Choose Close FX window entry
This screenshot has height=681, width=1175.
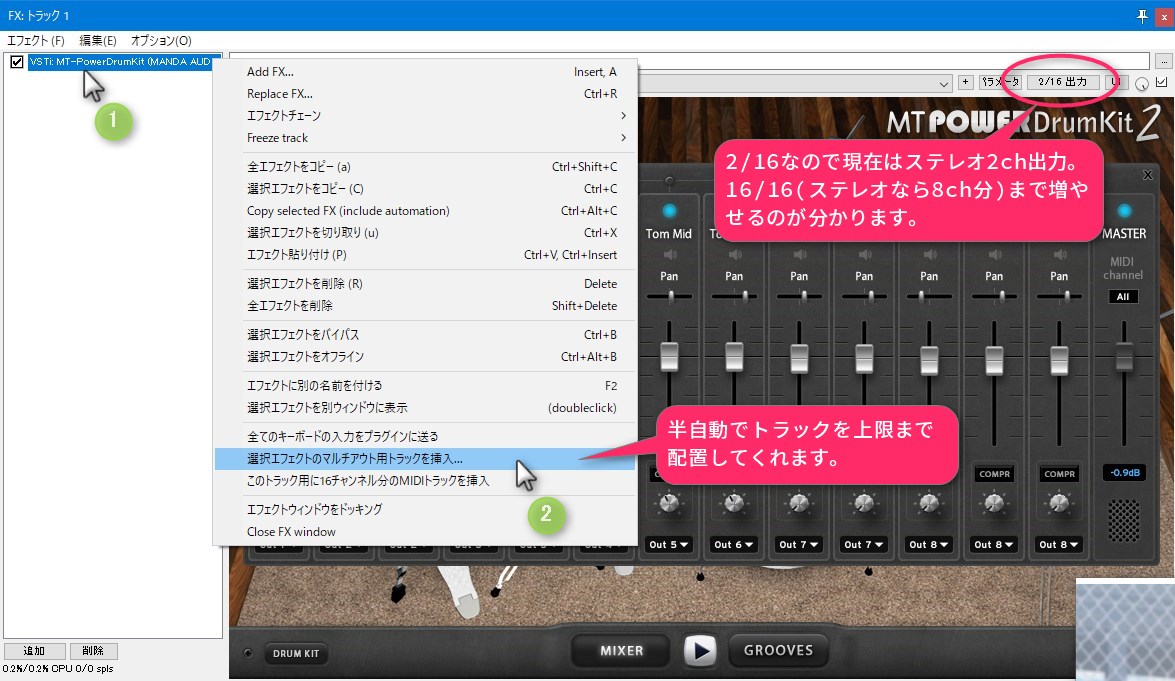click(426, 532)
